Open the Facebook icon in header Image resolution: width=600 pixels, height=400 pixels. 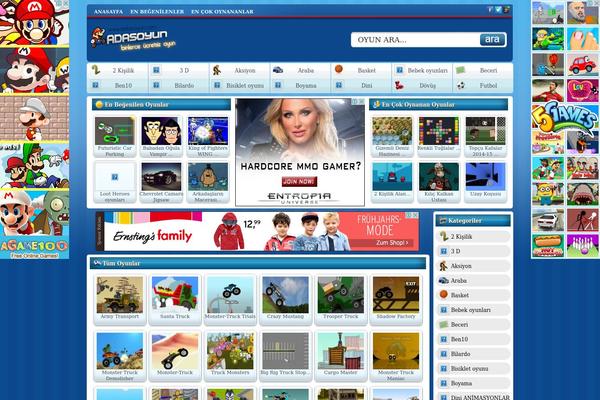coord(490,10)
